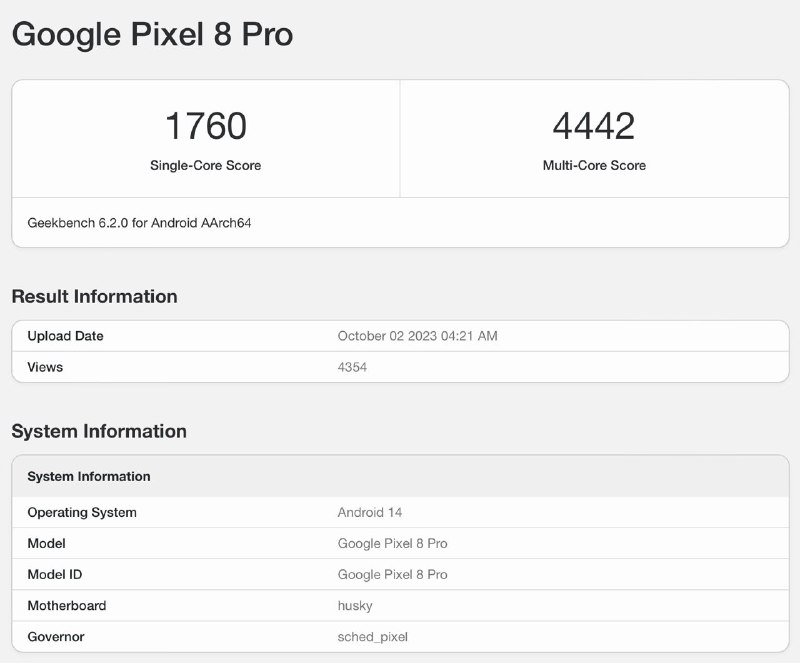The image size is (800, 663).
Task: Select Geekbench 6.2.0 for Android AArch64 text
Action: point(139,223)
